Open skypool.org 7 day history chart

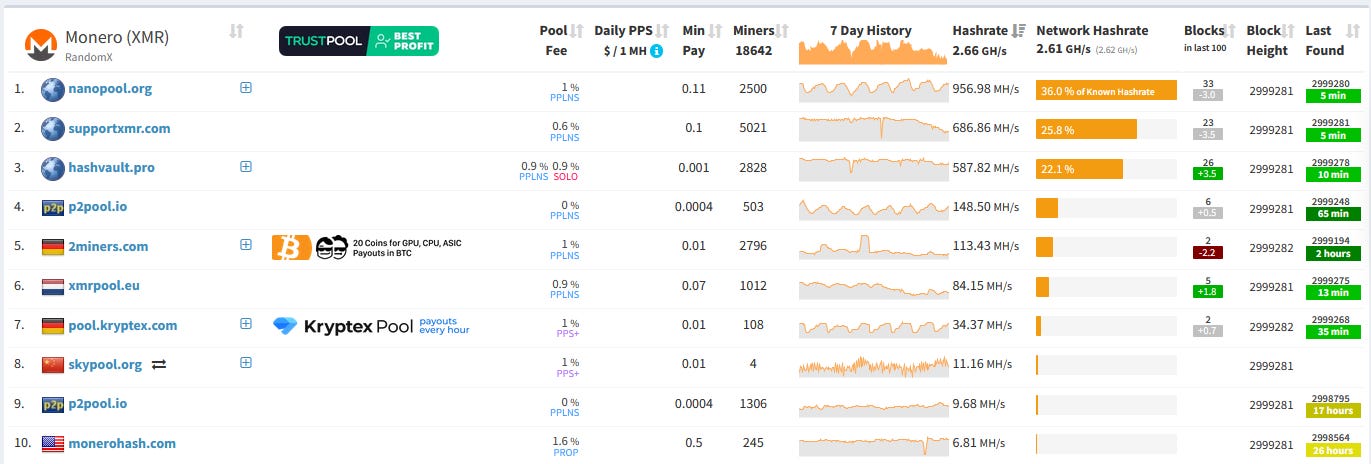coord(873,365)
